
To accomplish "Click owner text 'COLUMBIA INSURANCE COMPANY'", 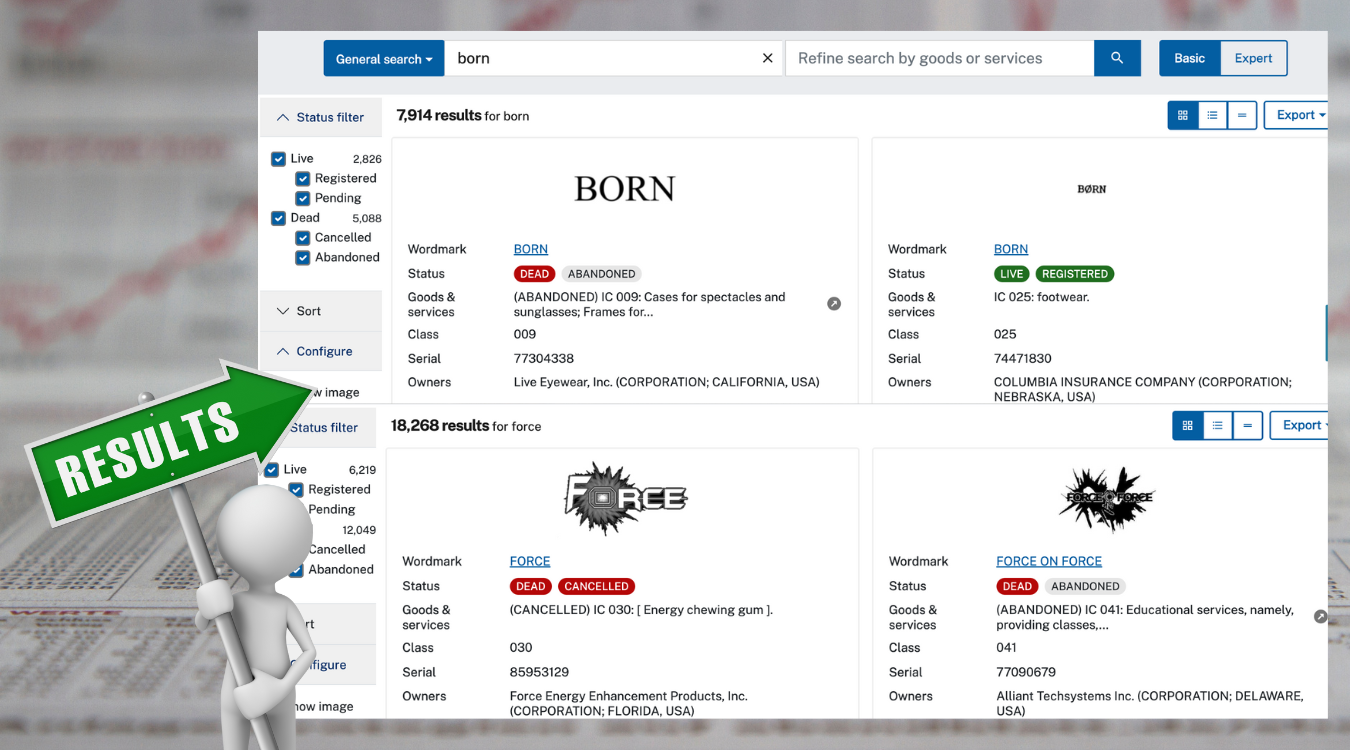I will click(1094, 382).
